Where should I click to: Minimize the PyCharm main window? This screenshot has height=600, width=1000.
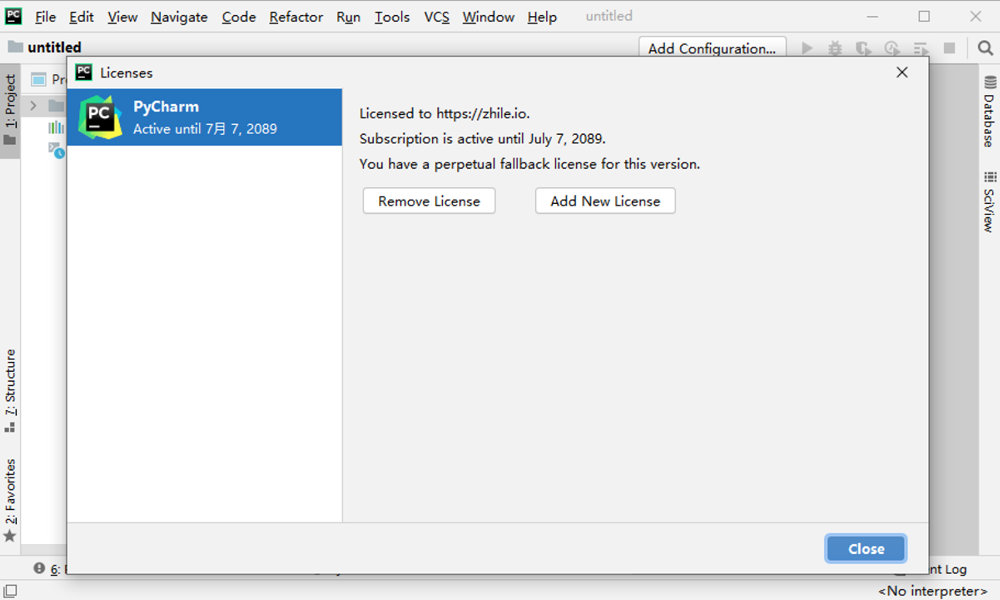(872, 16)
